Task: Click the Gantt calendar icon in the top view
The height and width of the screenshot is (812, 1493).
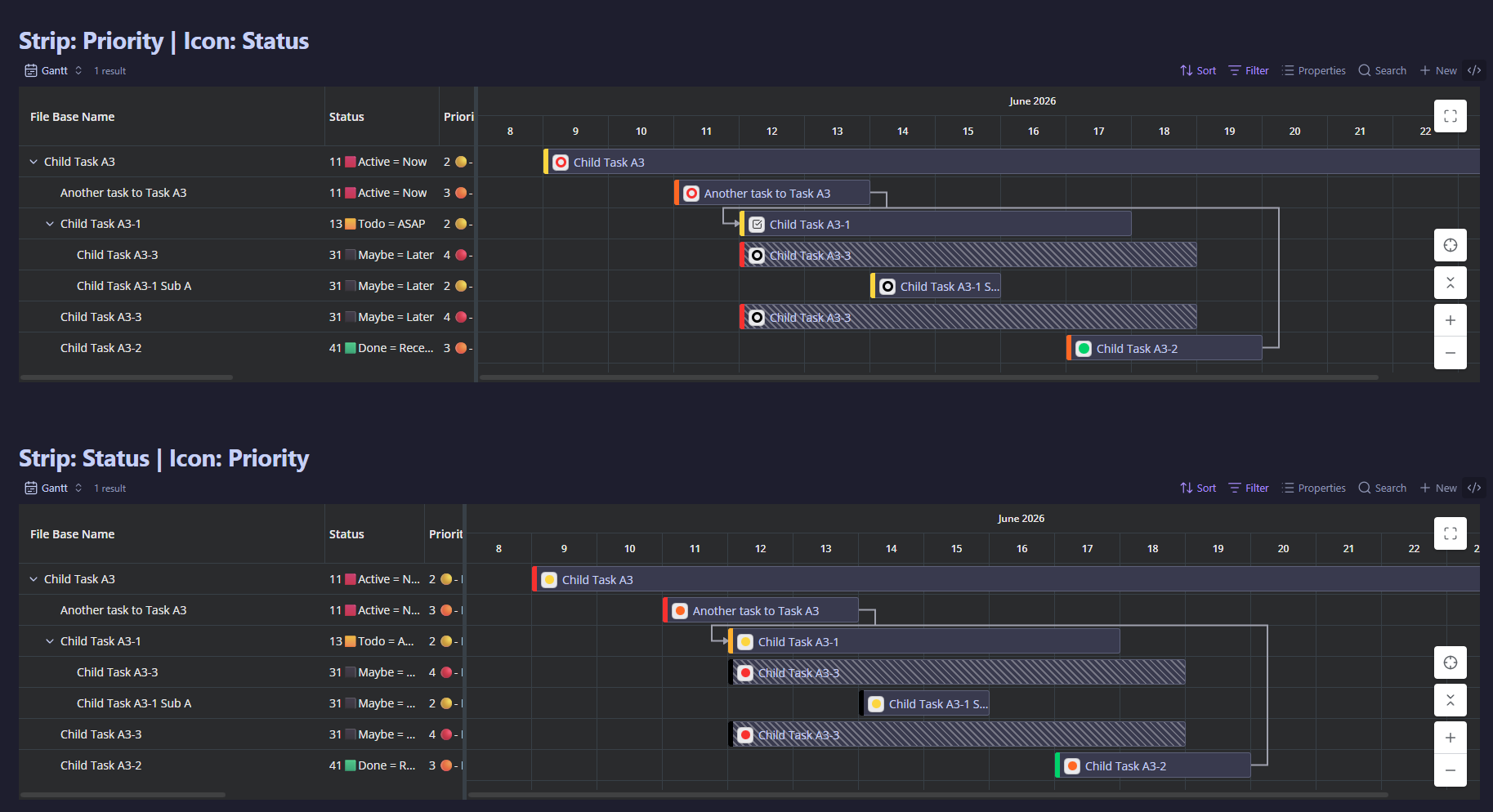Action: 31,70
